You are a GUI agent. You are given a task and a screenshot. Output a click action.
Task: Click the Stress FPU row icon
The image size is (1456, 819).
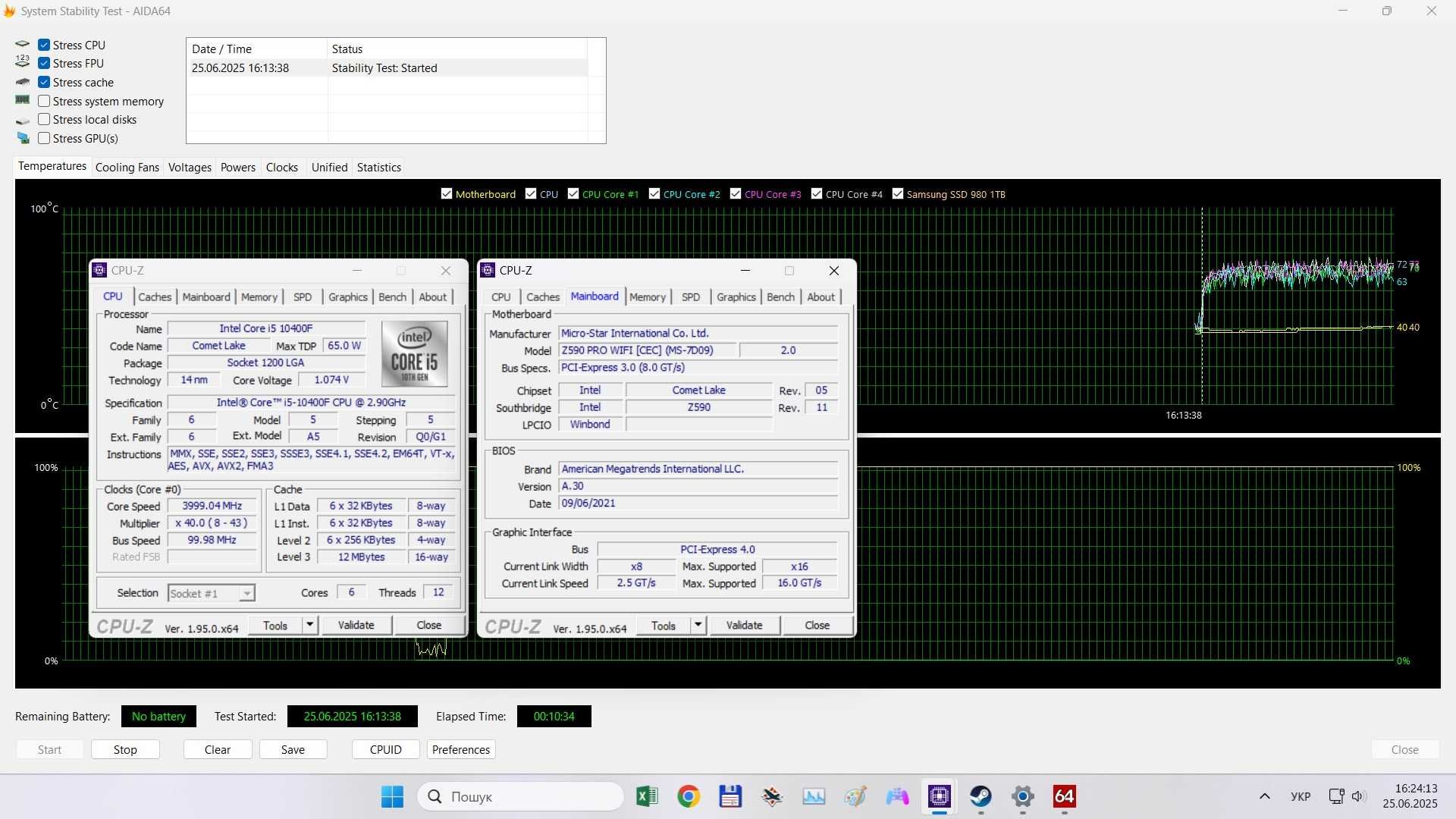point(23,63)
